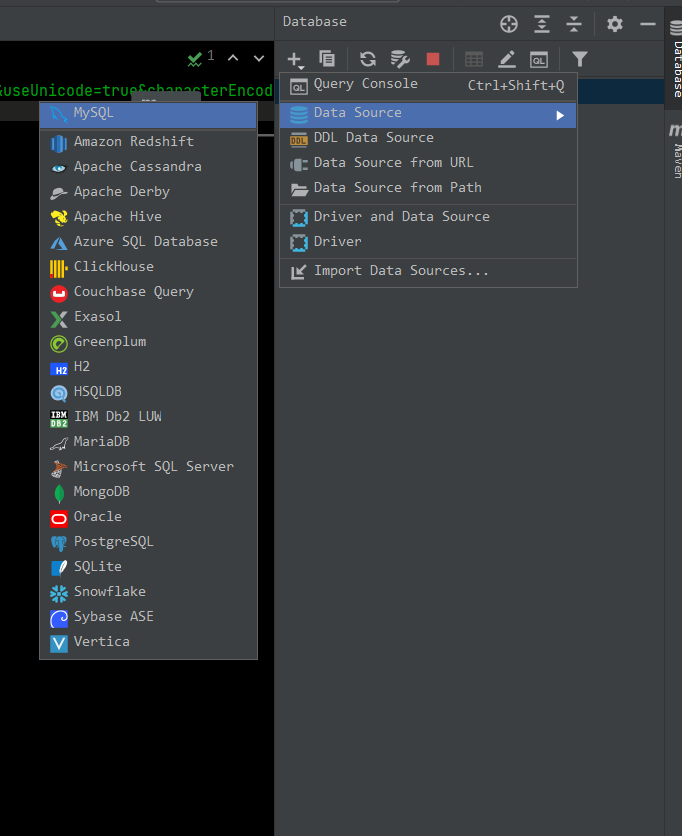
Task: Select MySQL data source
Action: pyautogui.click(x=148, y=114)
